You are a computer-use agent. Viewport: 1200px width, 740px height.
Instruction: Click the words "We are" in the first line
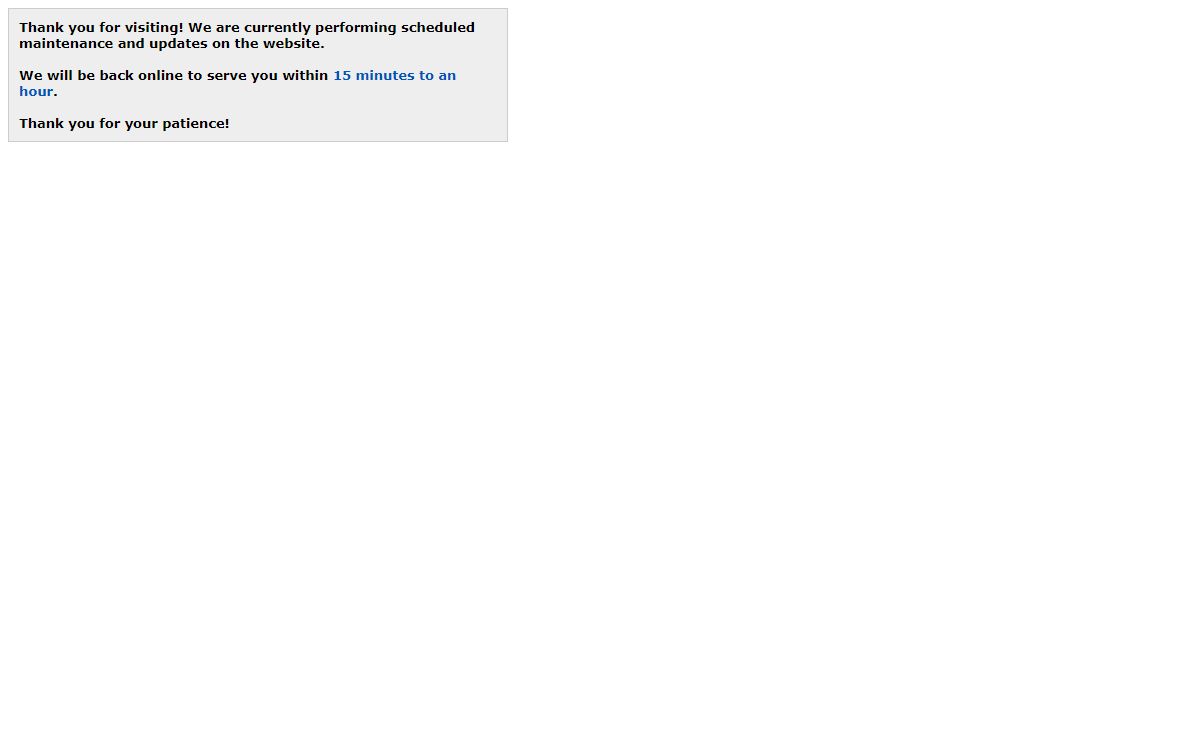click(214, 27)
